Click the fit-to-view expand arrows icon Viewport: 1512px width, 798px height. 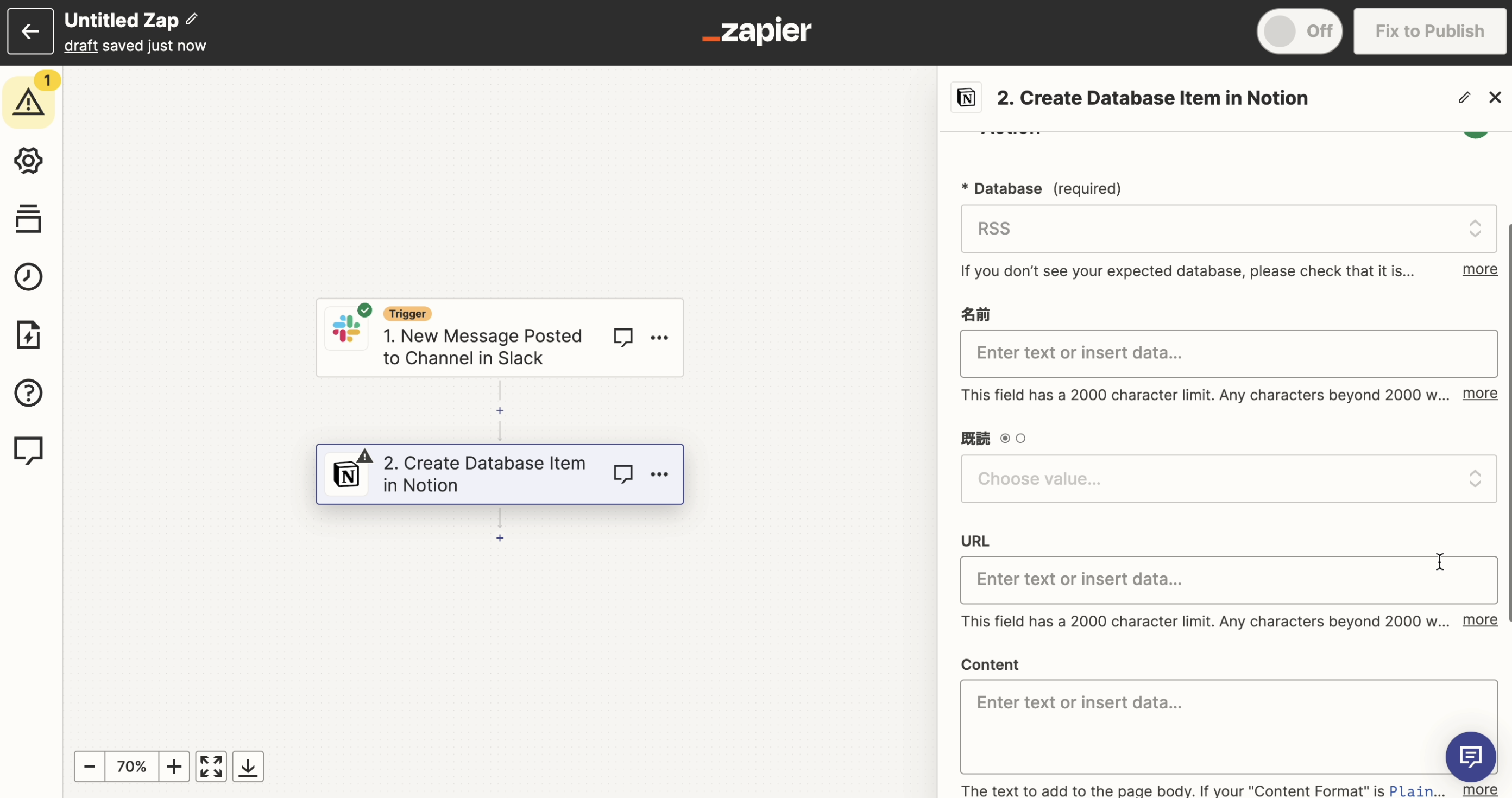pos(211,767)
